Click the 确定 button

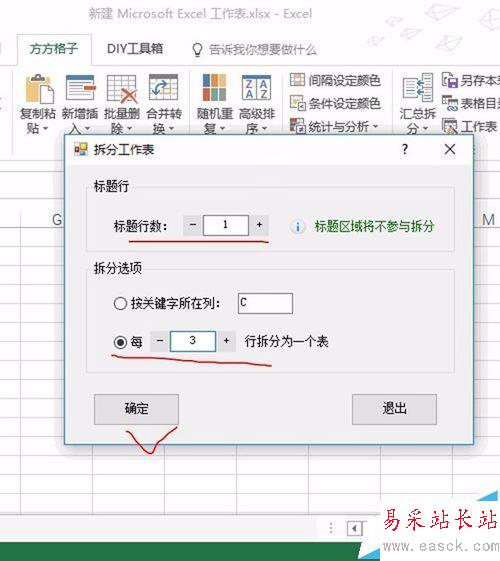click(136, 409)
